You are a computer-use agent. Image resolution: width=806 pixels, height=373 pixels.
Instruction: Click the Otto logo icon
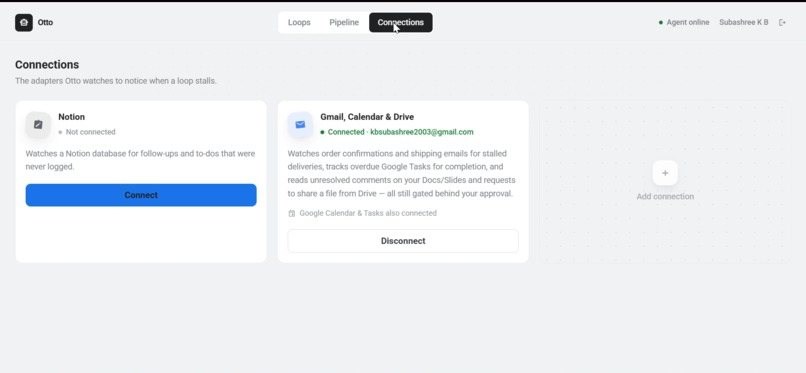[24, 23]
